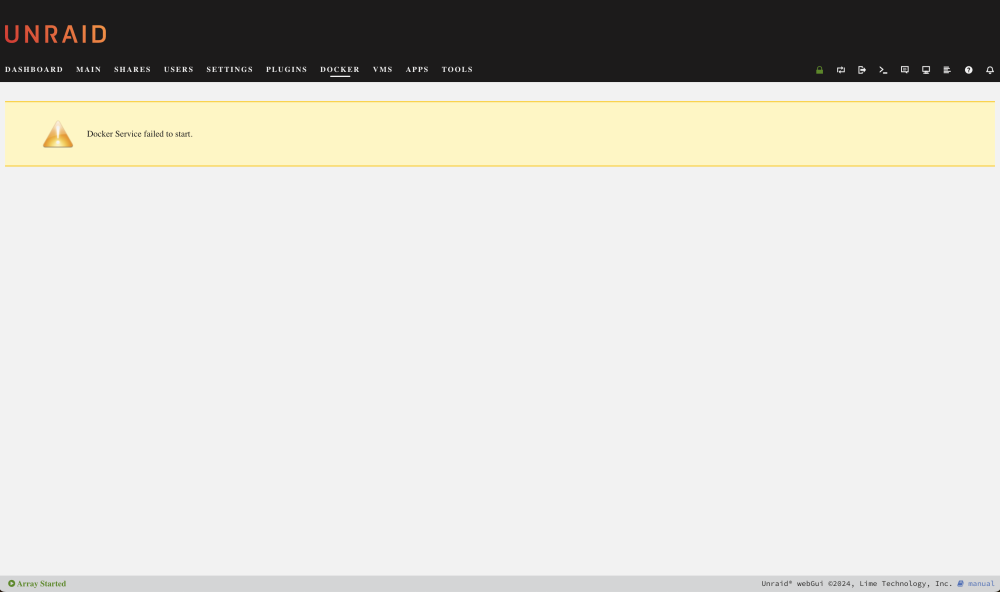Switch to the Users tab
Screen dimensions: 1000x592
pos(179,70)
